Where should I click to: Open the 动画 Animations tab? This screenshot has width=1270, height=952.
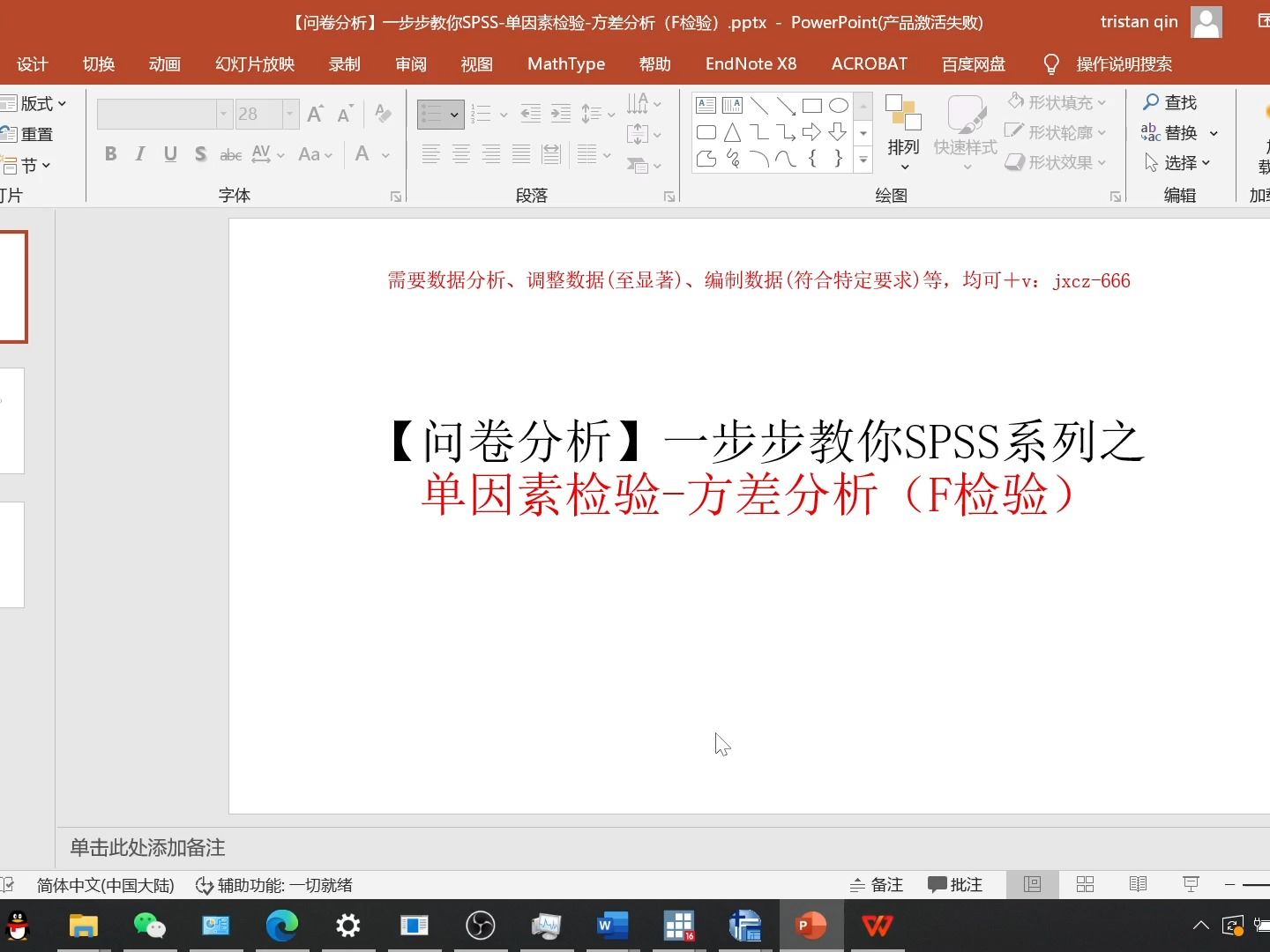click(165, 64)
